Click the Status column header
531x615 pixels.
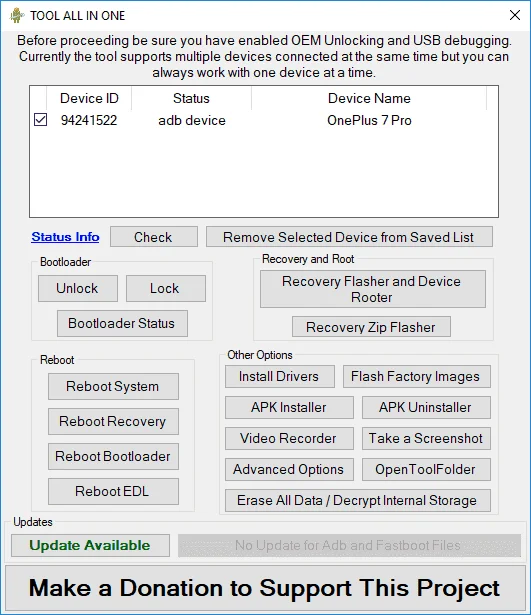191,98
